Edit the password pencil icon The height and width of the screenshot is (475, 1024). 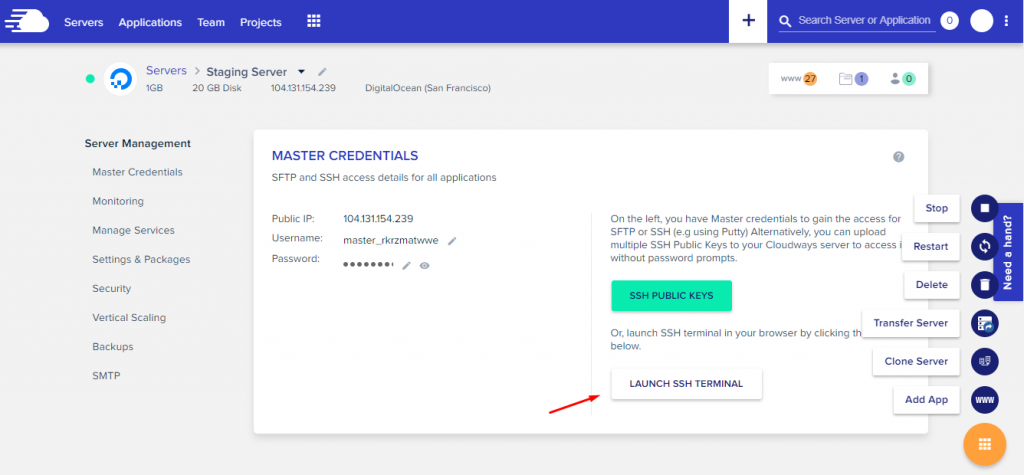406,265
